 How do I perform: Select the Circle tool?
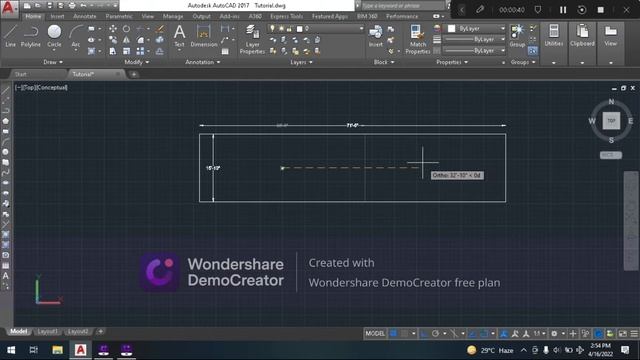tap(54, 36)
